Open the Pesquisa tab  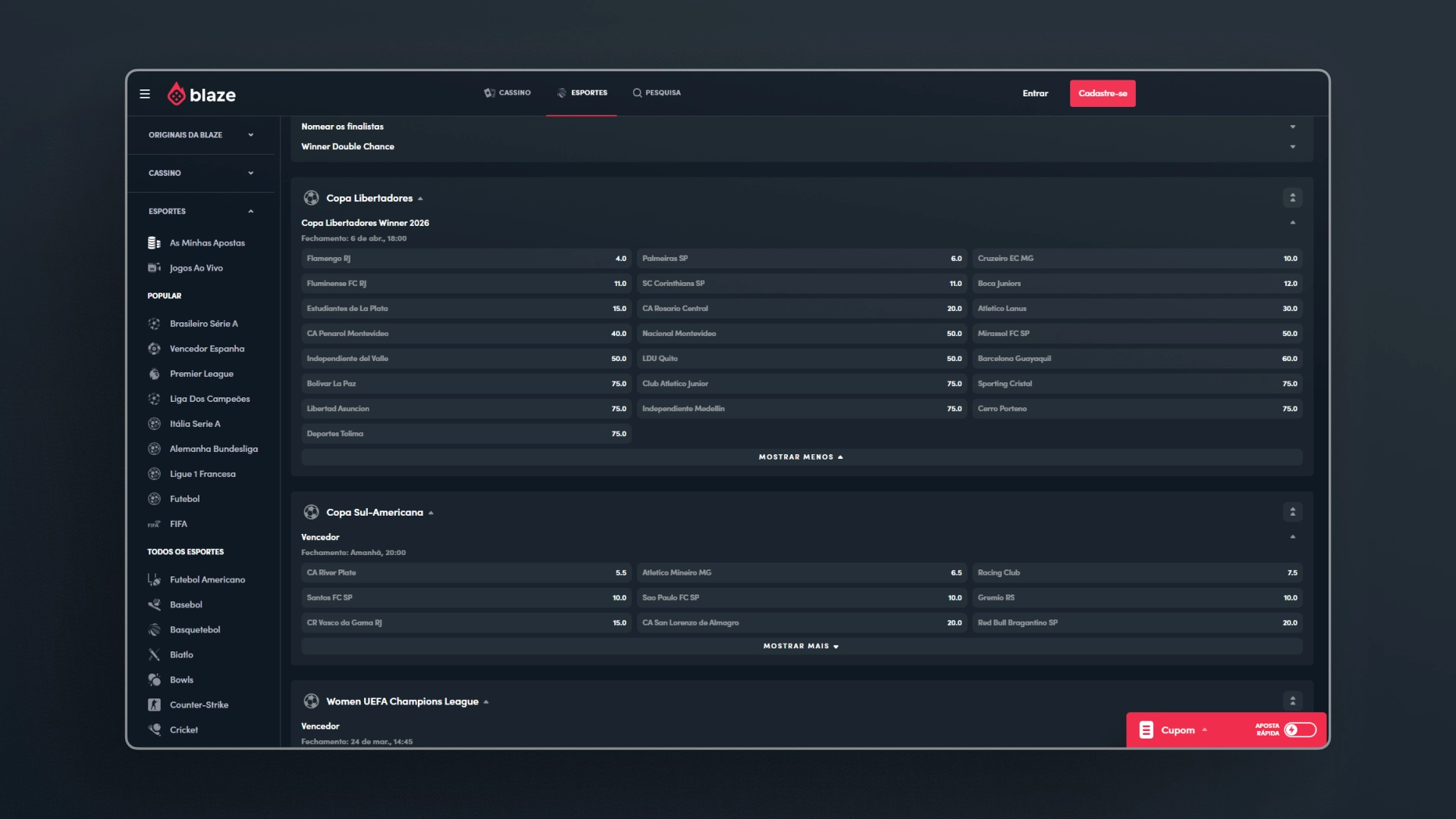(x=657, y=93)
